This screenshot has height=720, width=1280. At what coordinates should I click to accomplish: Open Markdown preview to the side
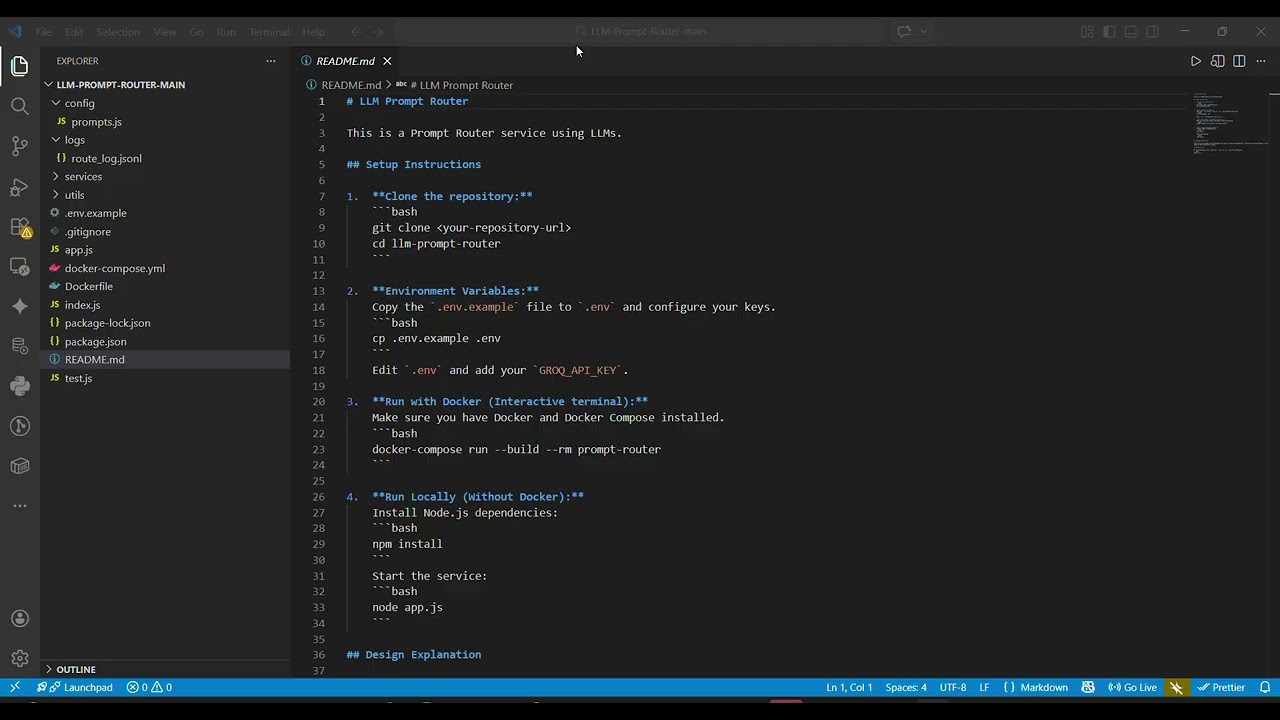pos(1217,61)
